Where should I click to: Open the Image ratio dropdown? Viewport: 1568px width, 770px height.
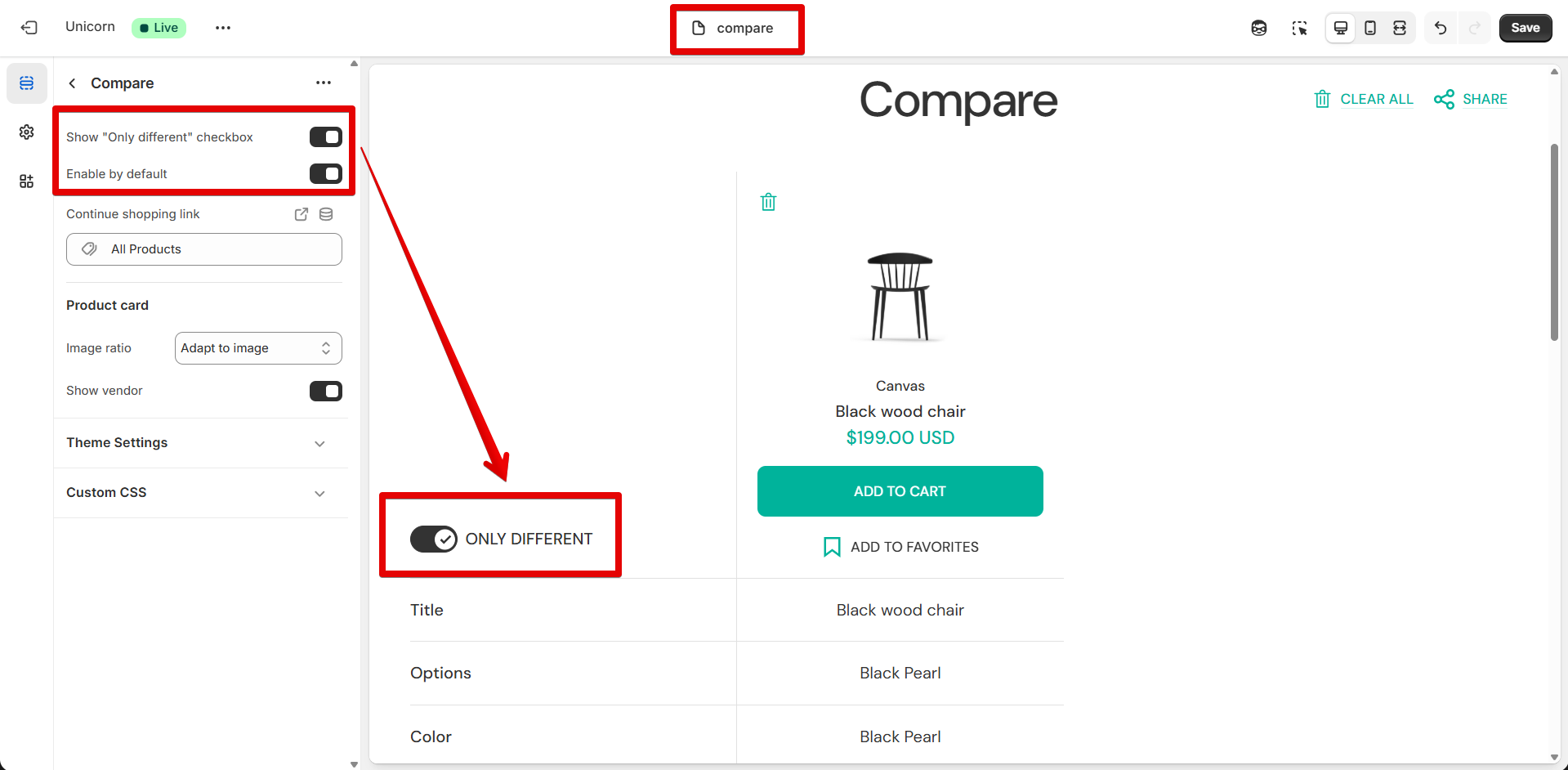pos(258,348)
